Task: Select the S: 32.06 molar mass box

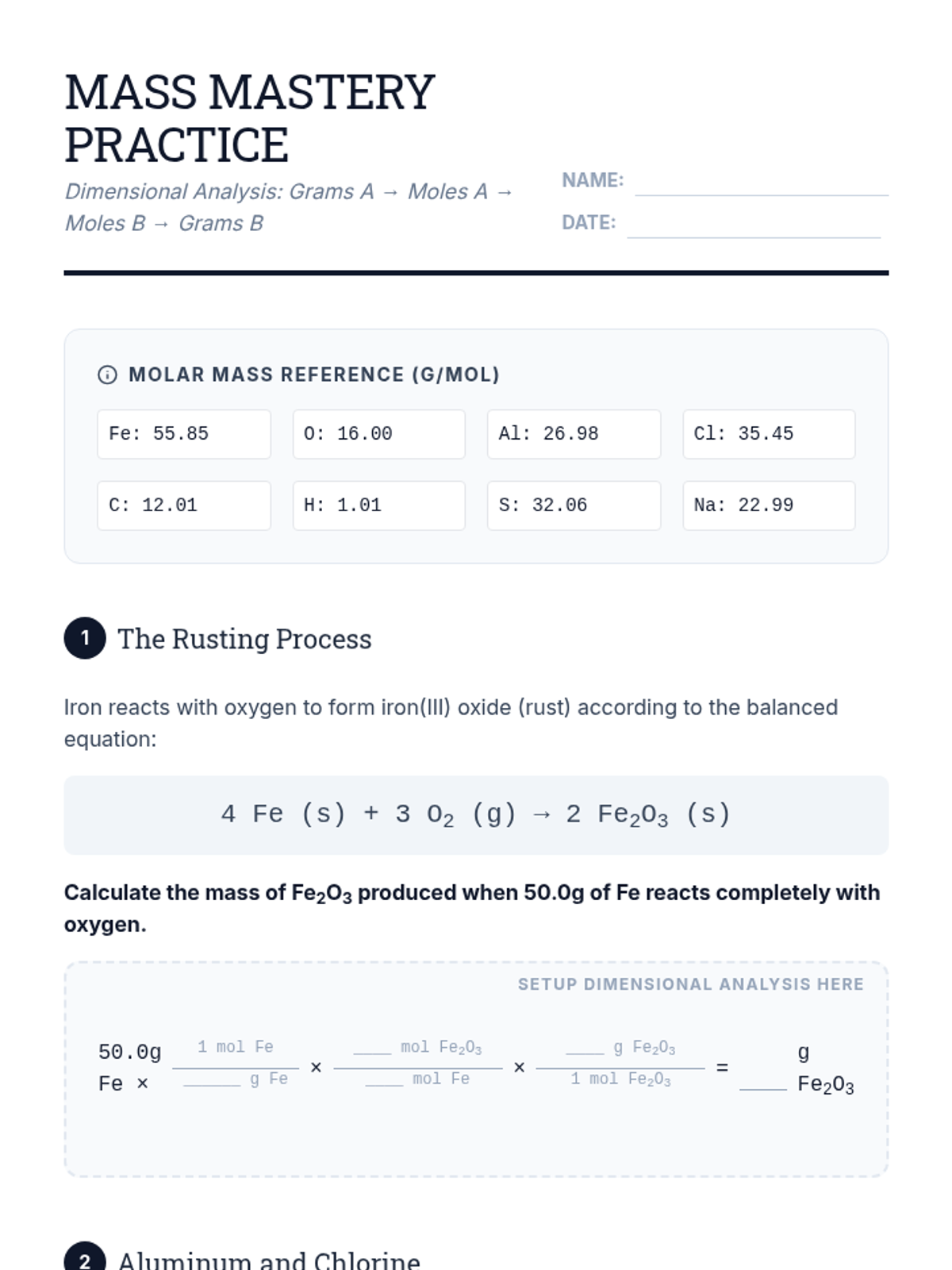Action: [574, 506]
